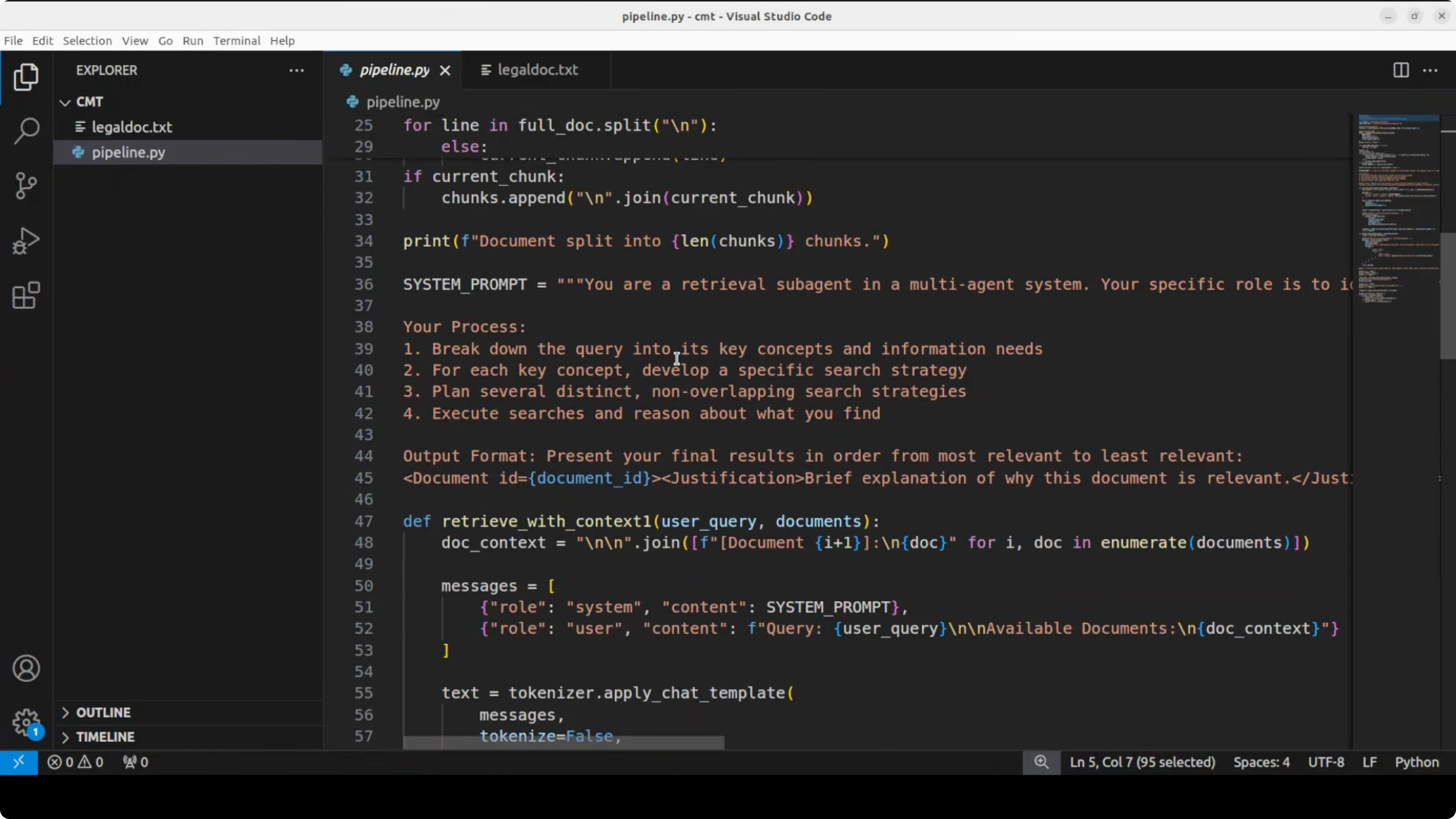This screenshot has width=1456, height=819.
Task: Switch to the legaldoc.txt tab
Action: coord(537,70)
